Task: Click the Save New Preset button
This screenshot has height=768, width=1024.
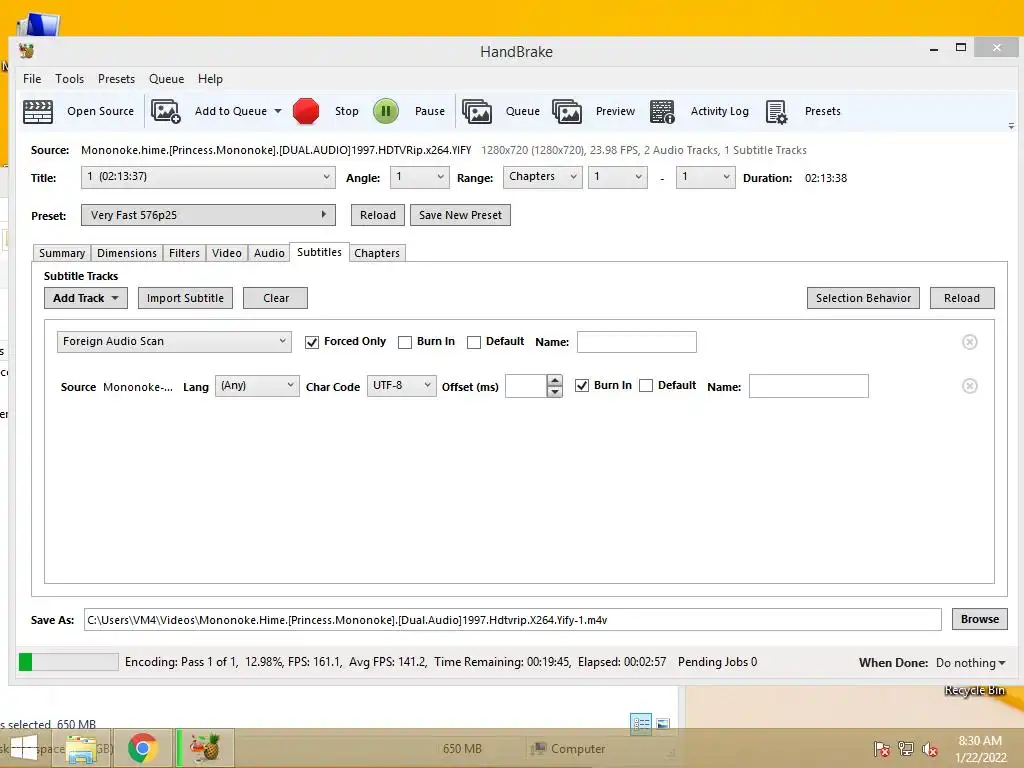Action: pyautogui.click(x=460, y=215)
